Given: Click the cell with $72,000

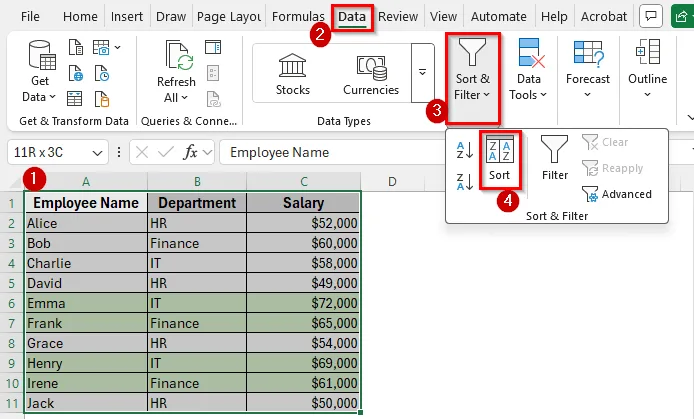Looking at the screenshot, I should click(304, 303).
